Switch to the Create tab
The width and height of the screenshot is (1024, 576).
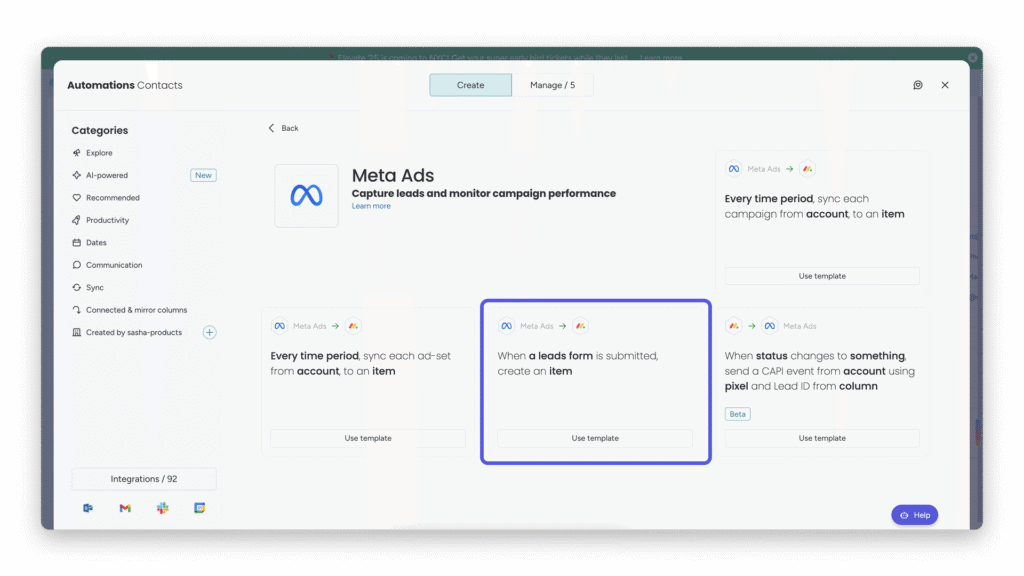pyautogui.click(x=470, y=85)
